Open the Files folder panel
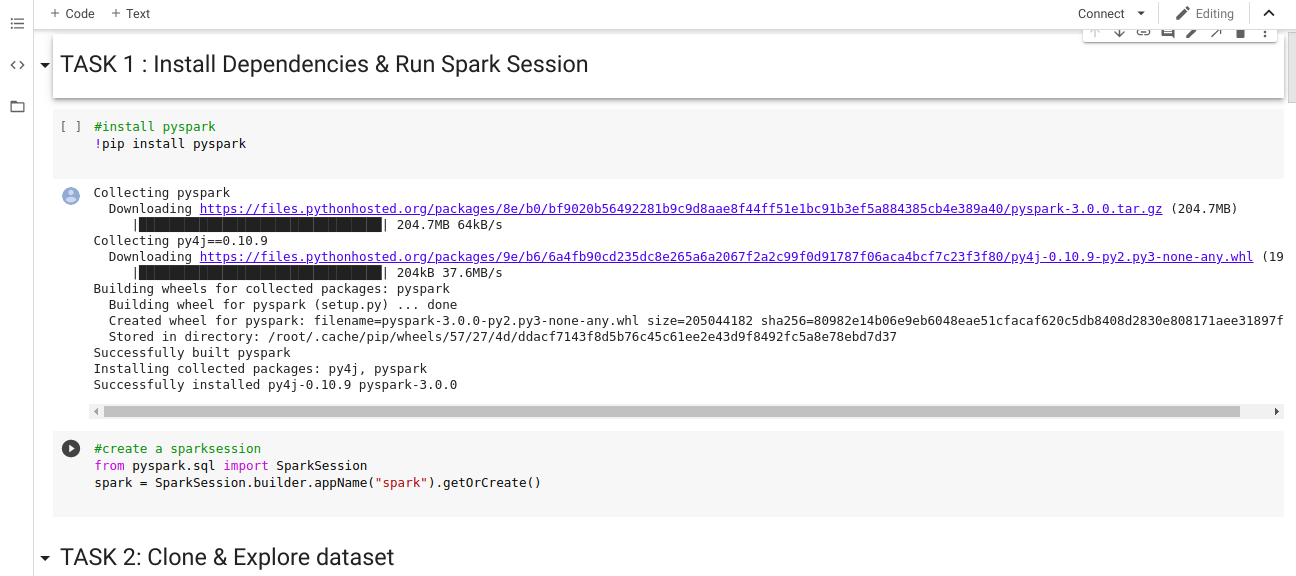Viewport: 1296px width, 576px height. coord(17,106)
